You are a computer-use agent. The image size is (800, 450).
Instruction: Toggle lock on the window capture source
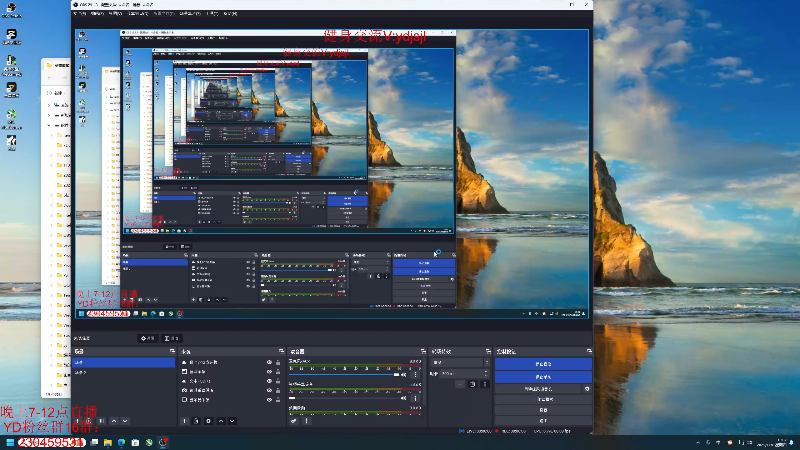(278, 372)
